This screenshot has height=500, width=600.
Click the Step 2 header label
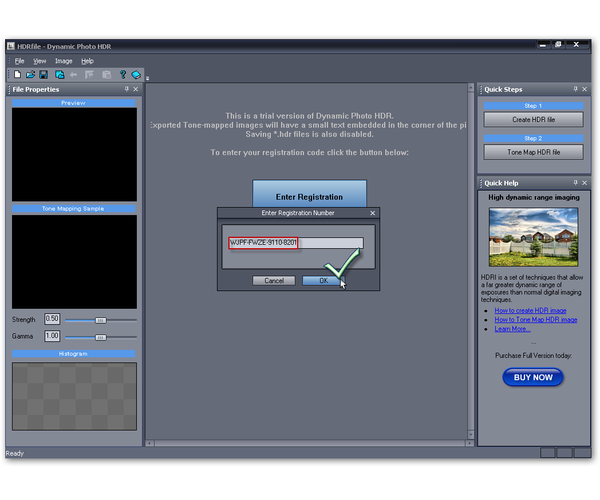click(533, 138)
